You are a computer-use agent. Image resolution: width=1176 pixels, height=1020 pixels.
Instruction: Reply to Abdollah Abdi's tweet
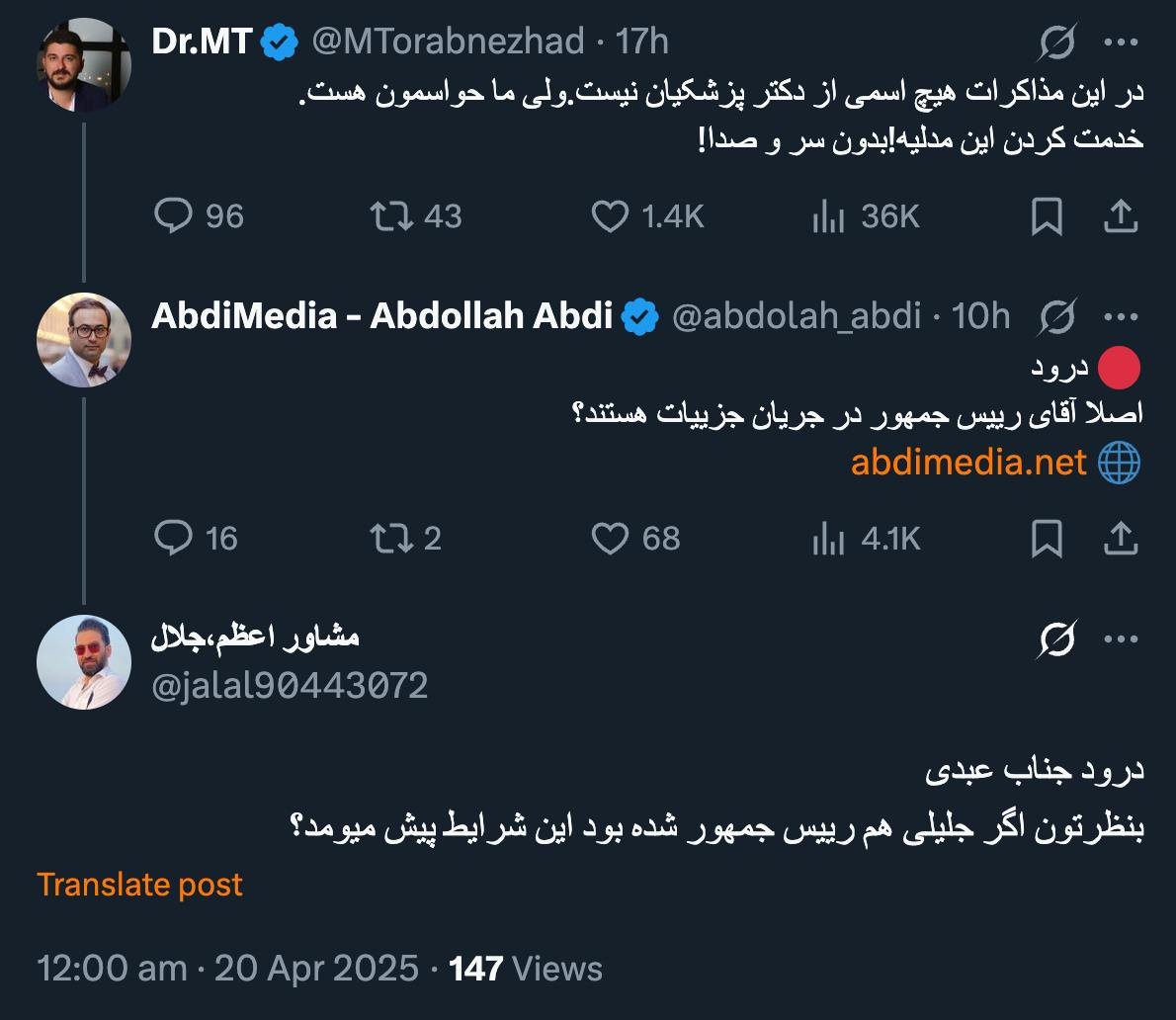click(x=174, y=538)
